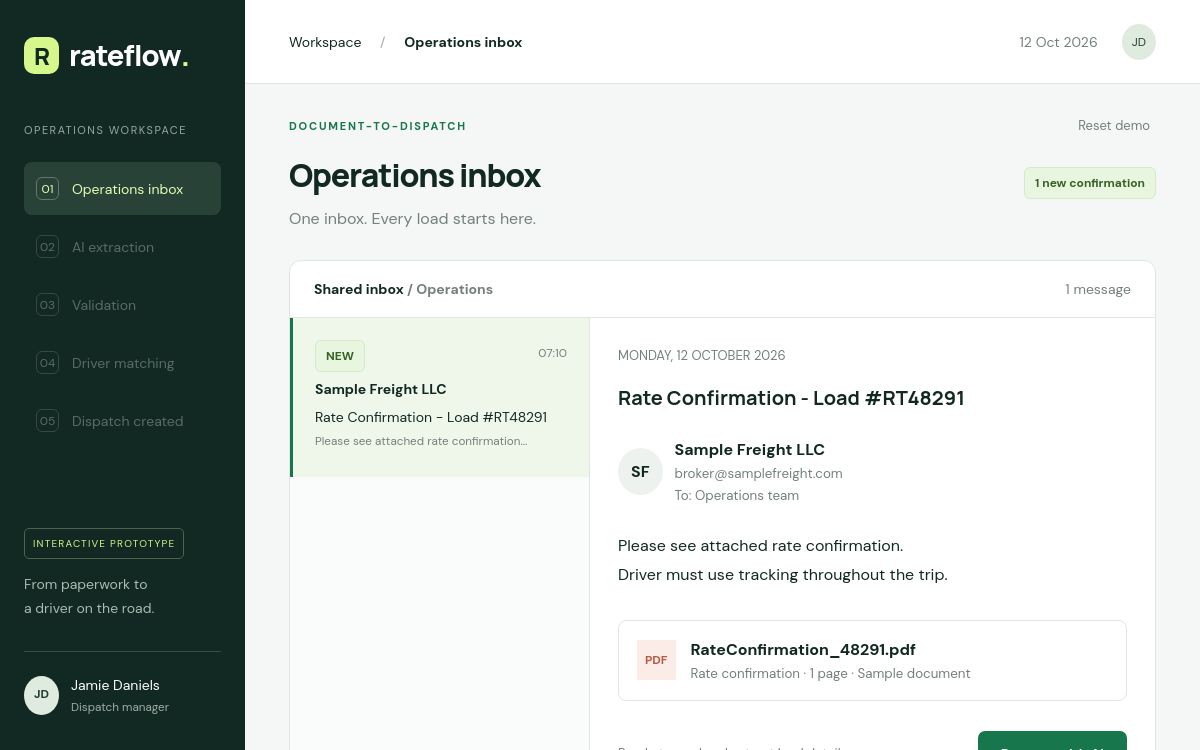Click the Operations inbox page heading
The height and width of the screenshot is (750, 1200).
point(415,176)
